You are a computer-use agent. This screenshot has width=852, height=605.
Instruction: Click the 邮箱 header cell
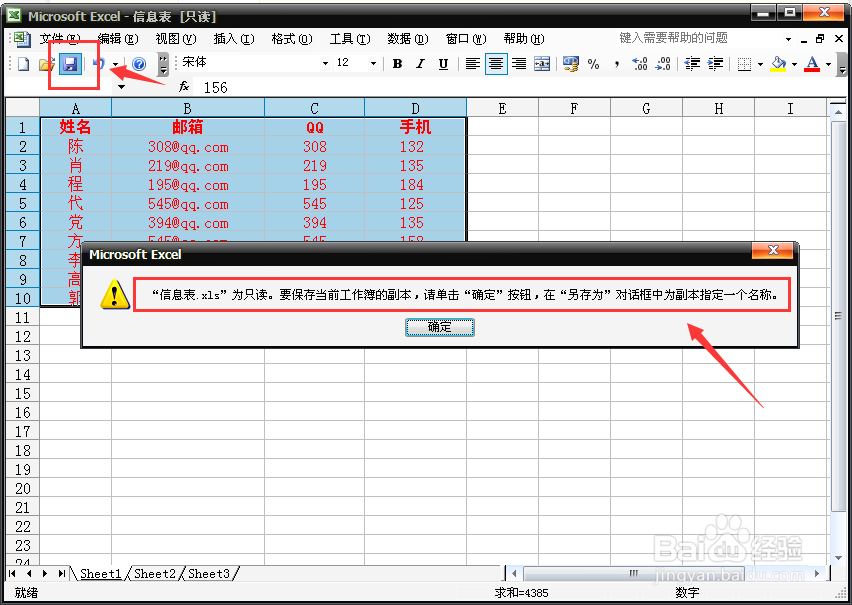188,127
